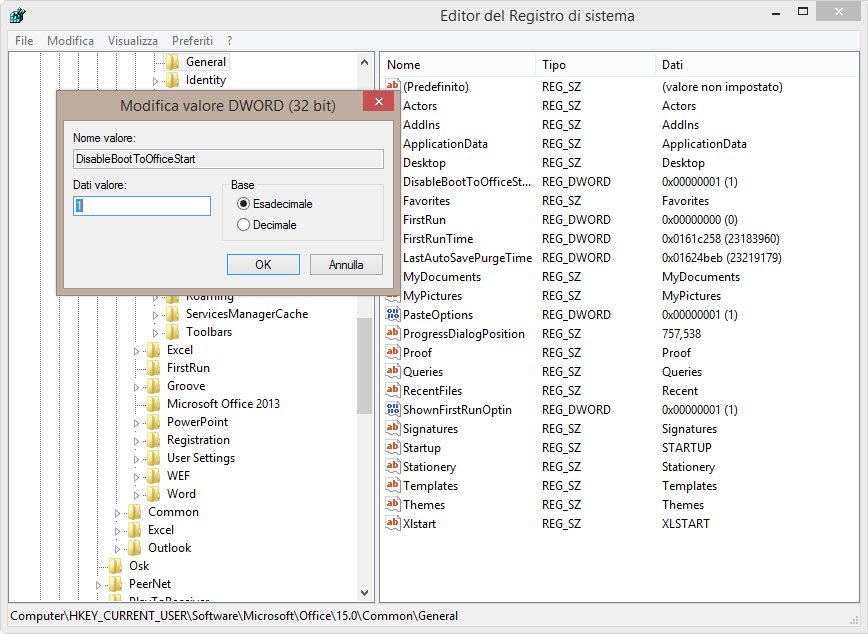The image size is (868, 634).
Task: Click the PasteOptions binary value icon
Action: click(392, 315)
